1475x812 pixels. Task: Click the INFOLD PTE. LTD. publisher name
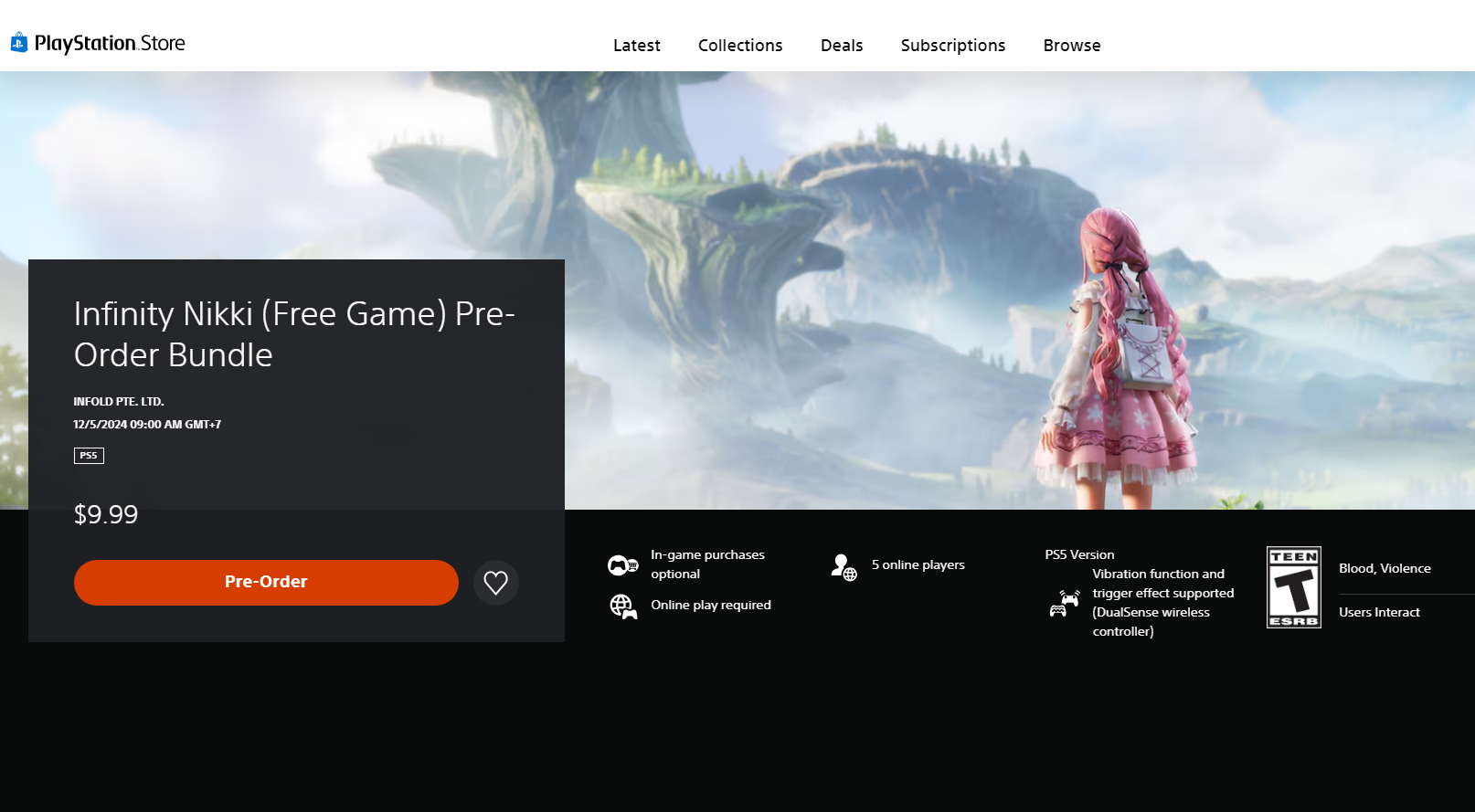click(x=119, y=402)
